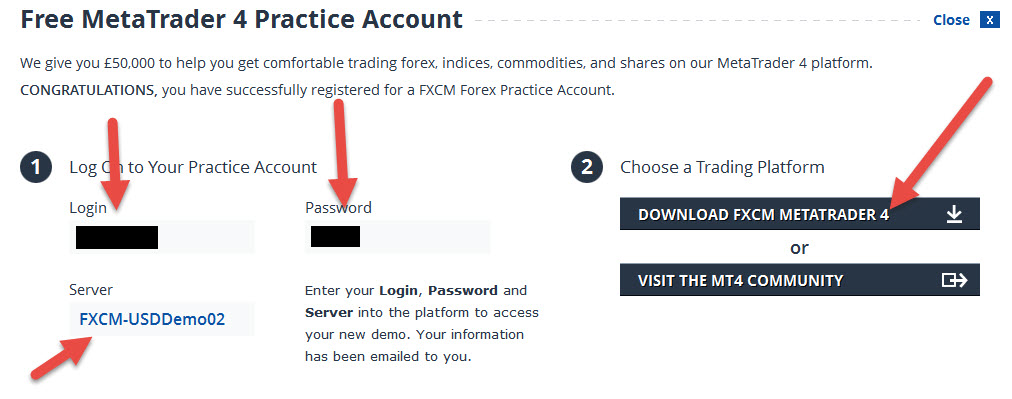The image size is (1012, 399).
Task: Click the step 1 number circle
Action: [x=36, y=168]
